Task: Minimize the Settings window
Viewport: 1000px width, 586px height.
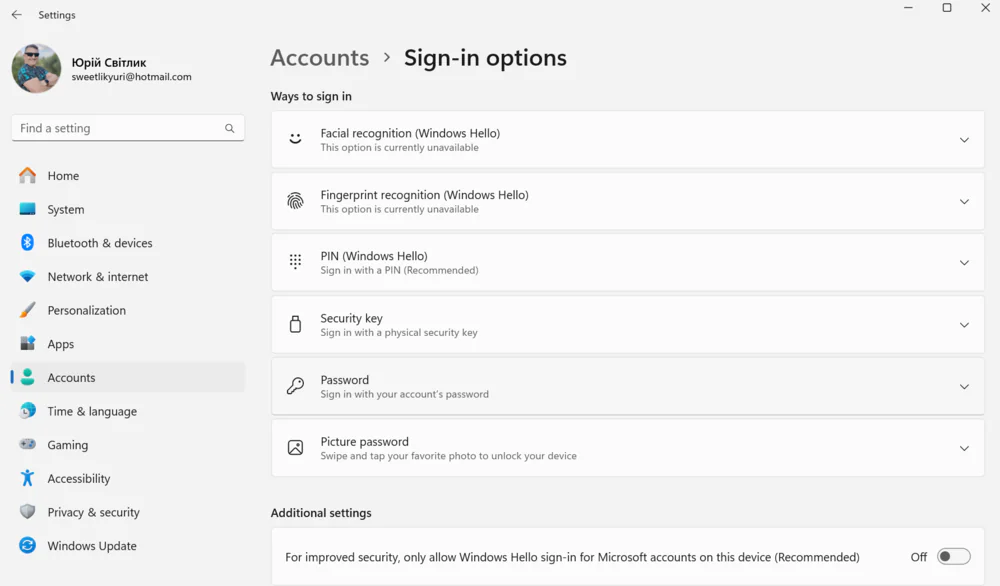Action: click(x=908, y=8)
